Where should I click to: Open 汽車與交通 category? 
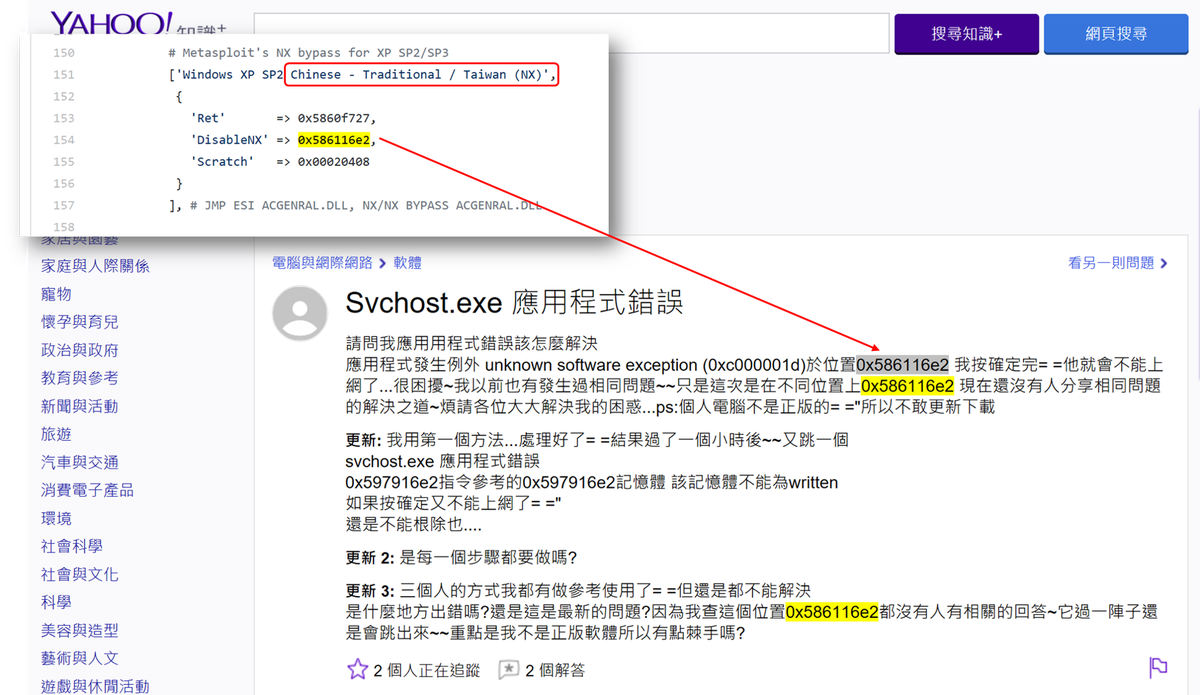tap(79, 462)
